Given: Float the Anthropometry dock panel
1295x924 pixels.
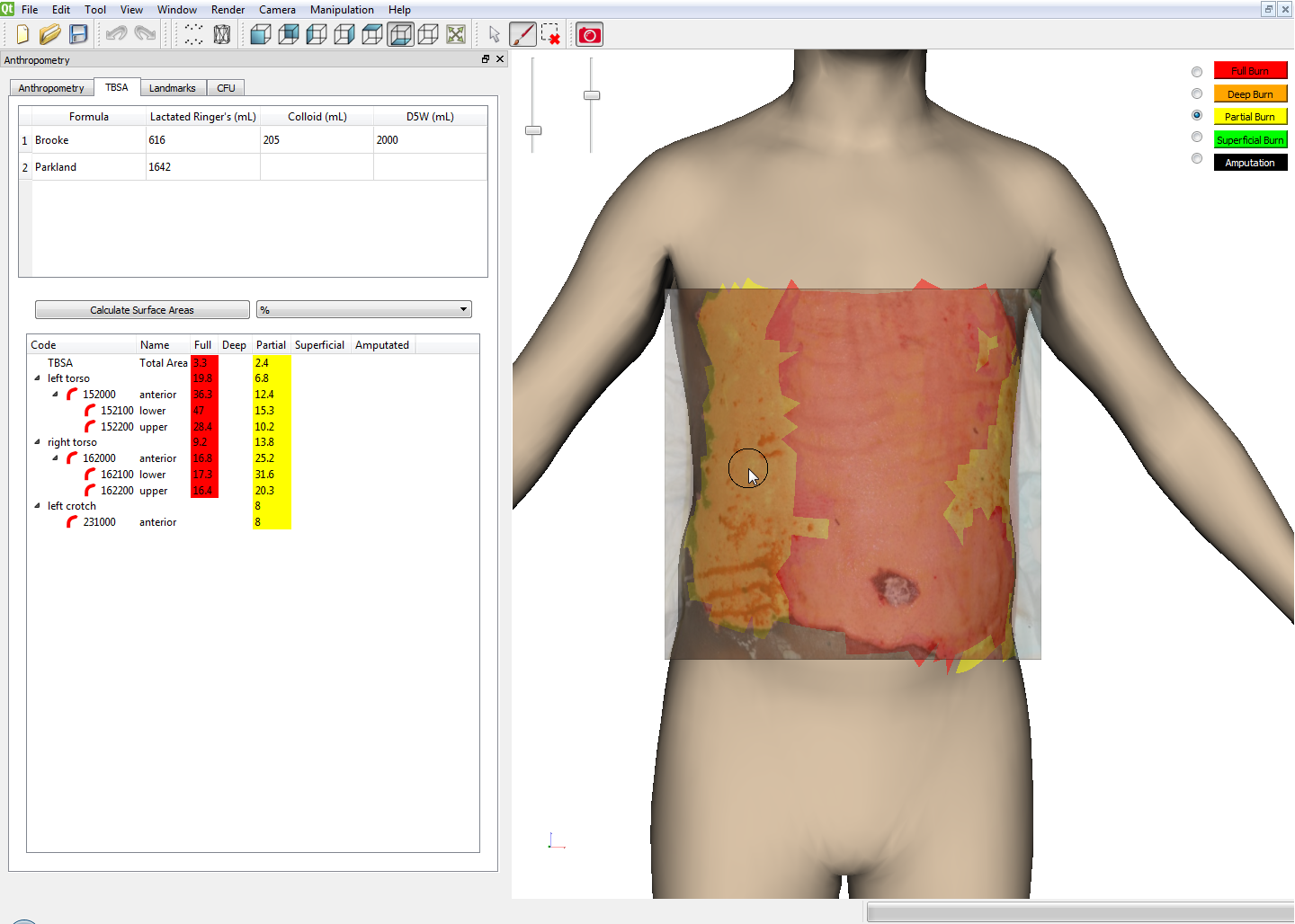Looking at the screenshot, I should coord(486,59).
